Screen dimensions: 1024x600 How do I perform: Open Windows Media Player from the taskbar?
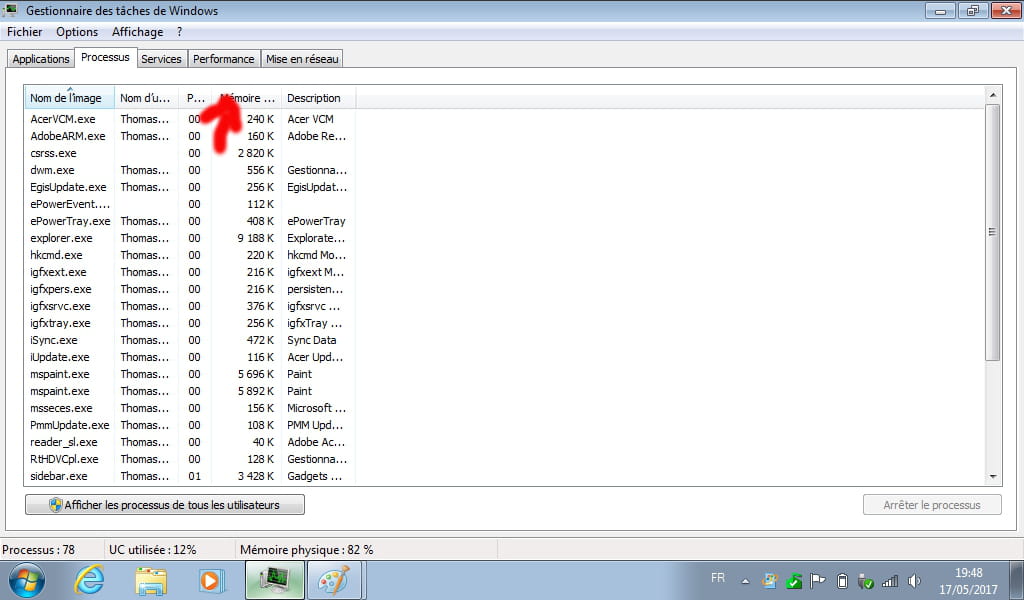[x=211, y=580]
